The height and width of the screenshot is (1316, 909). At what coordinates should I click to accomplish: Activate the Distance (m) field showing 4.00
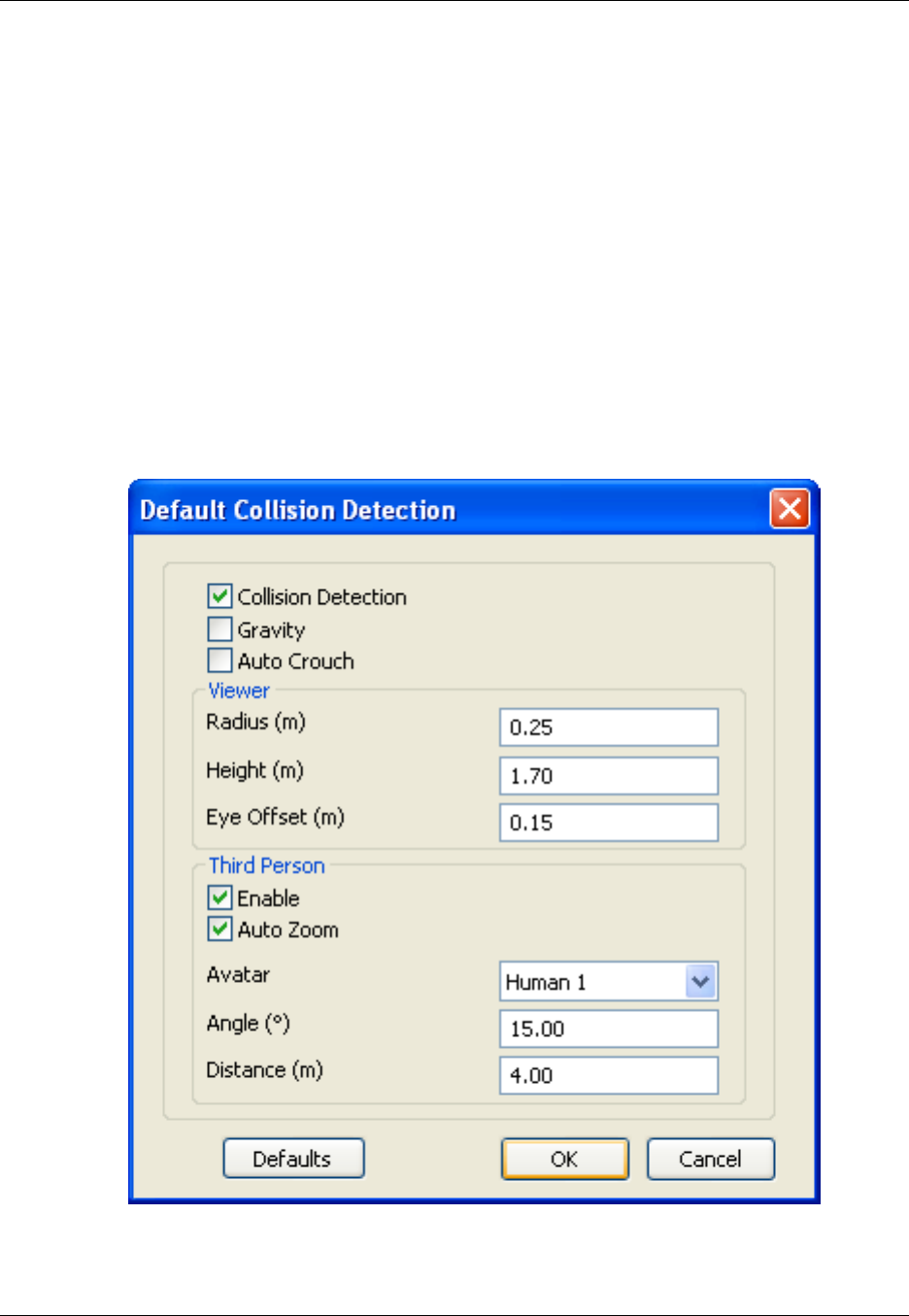pos(609,1075)
